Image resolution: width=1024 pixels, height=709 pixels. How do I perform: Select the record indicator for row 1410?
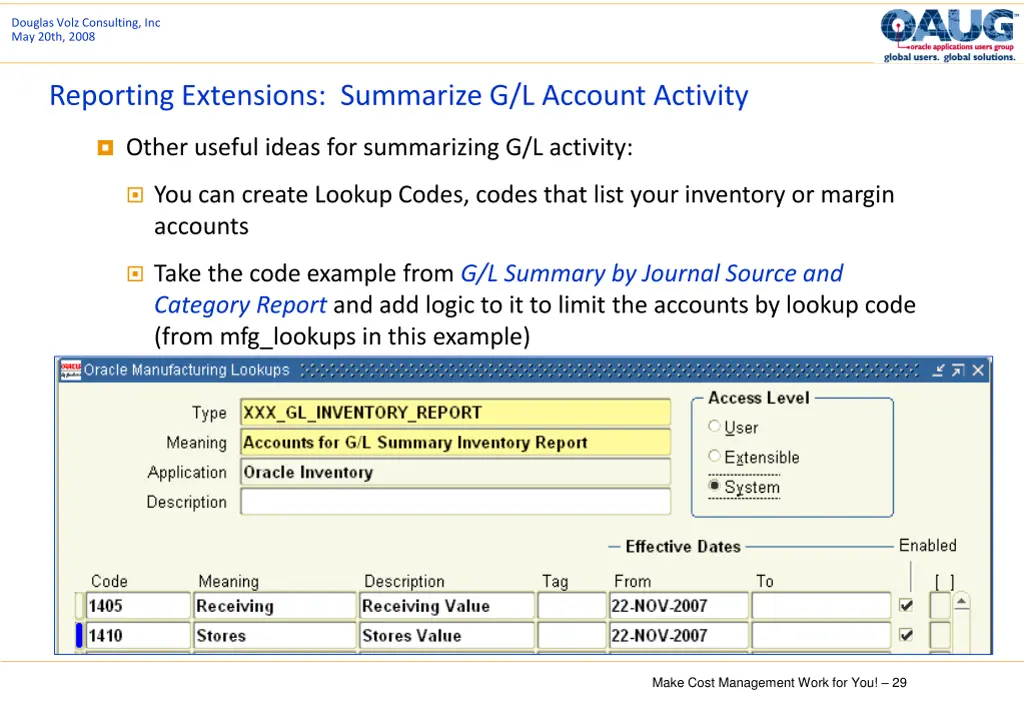(x=79, y=635)
